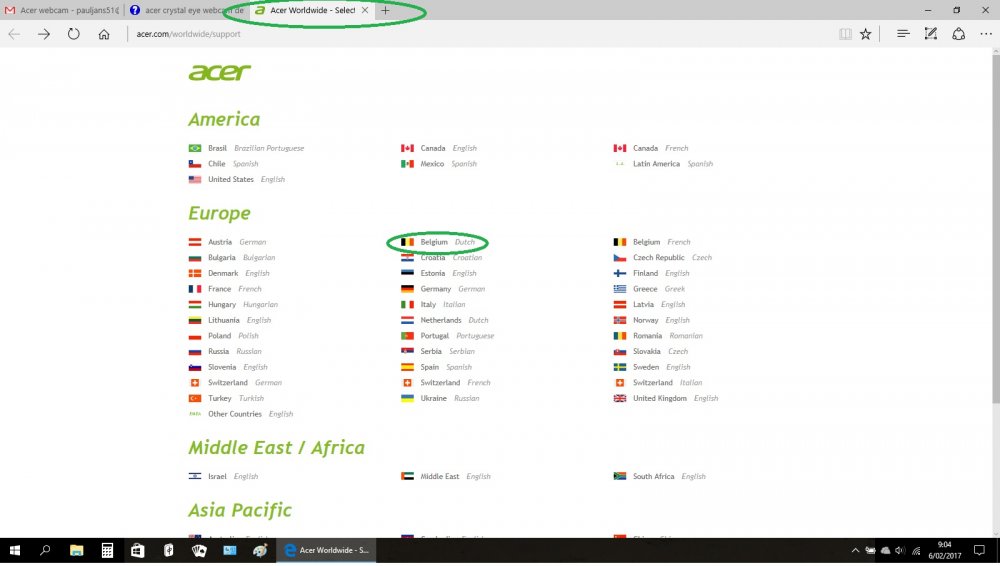This screenshot has height=566, width=1000.
Task: Open a new browser tab
Action: pos(385,10)
